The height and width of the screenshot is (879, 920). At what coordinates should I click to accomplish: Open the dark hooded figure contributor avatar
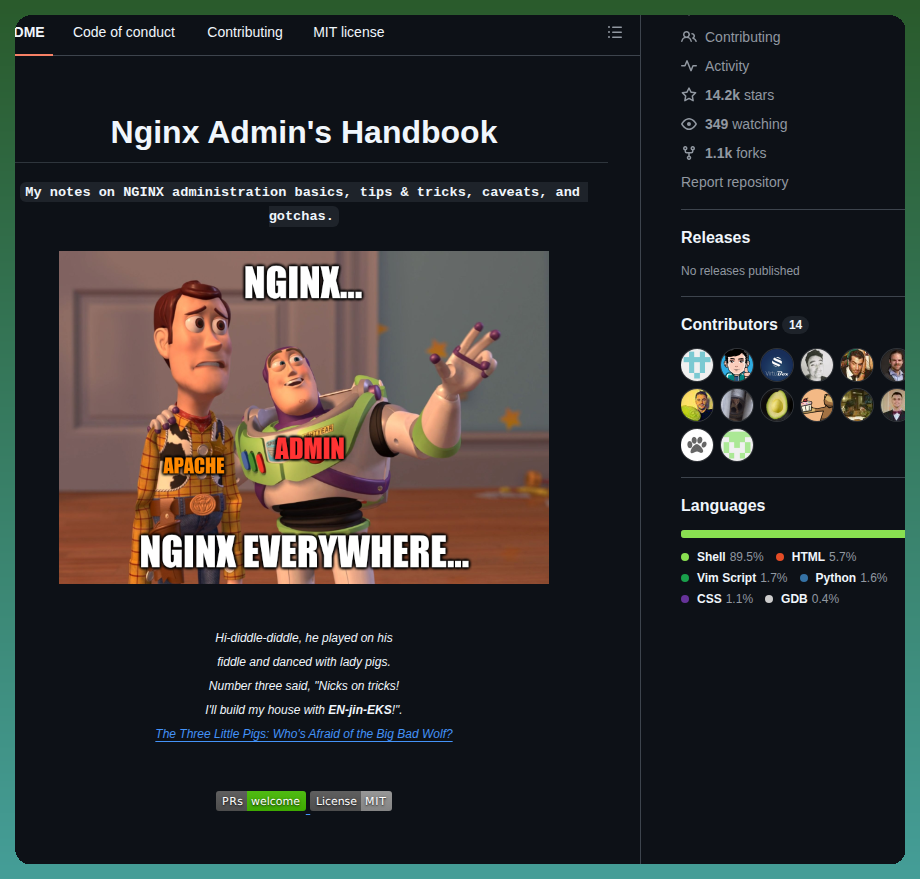coord(737,405)
